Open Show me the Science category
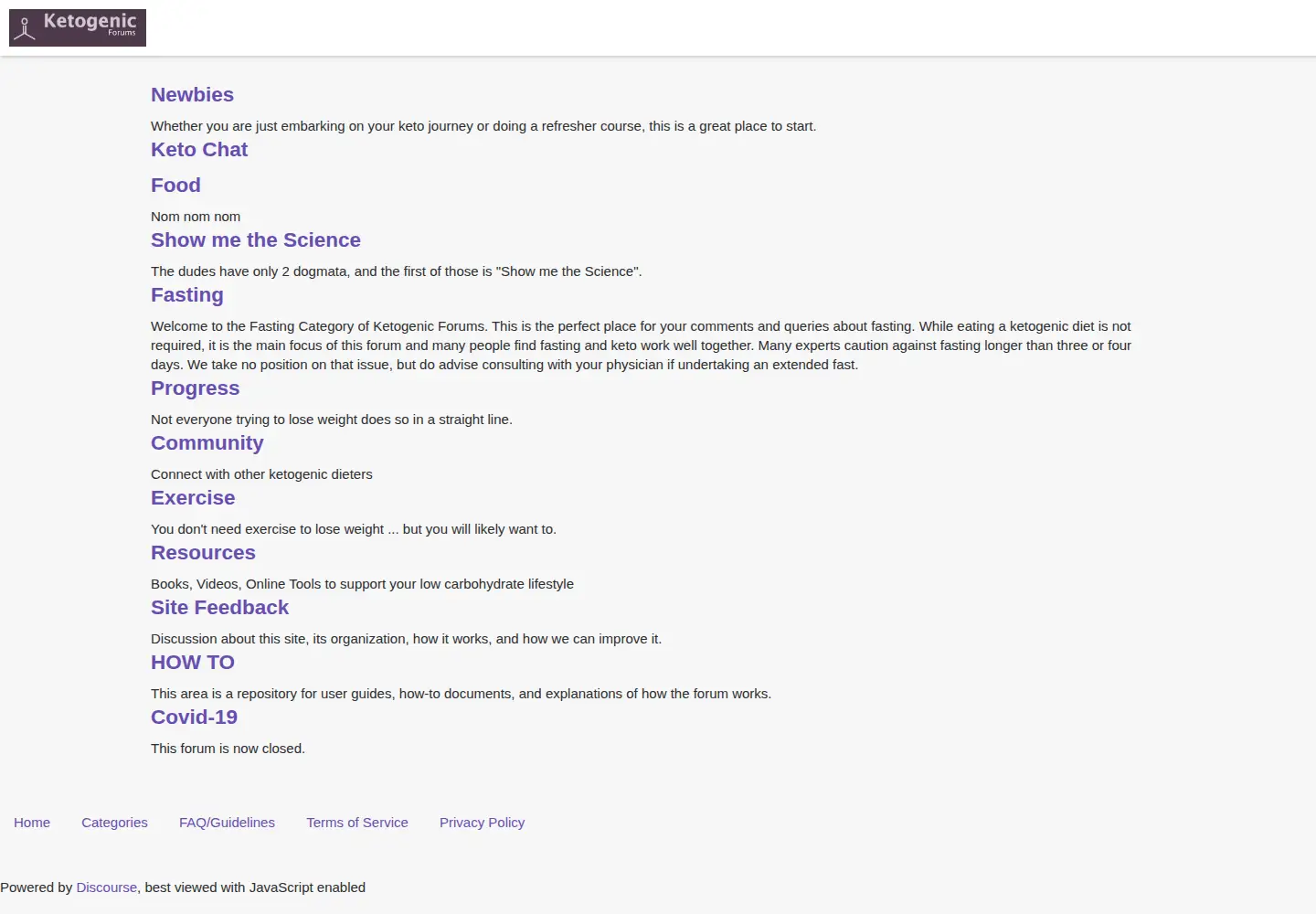This screenshot has width=1316, height=914. 256,240
